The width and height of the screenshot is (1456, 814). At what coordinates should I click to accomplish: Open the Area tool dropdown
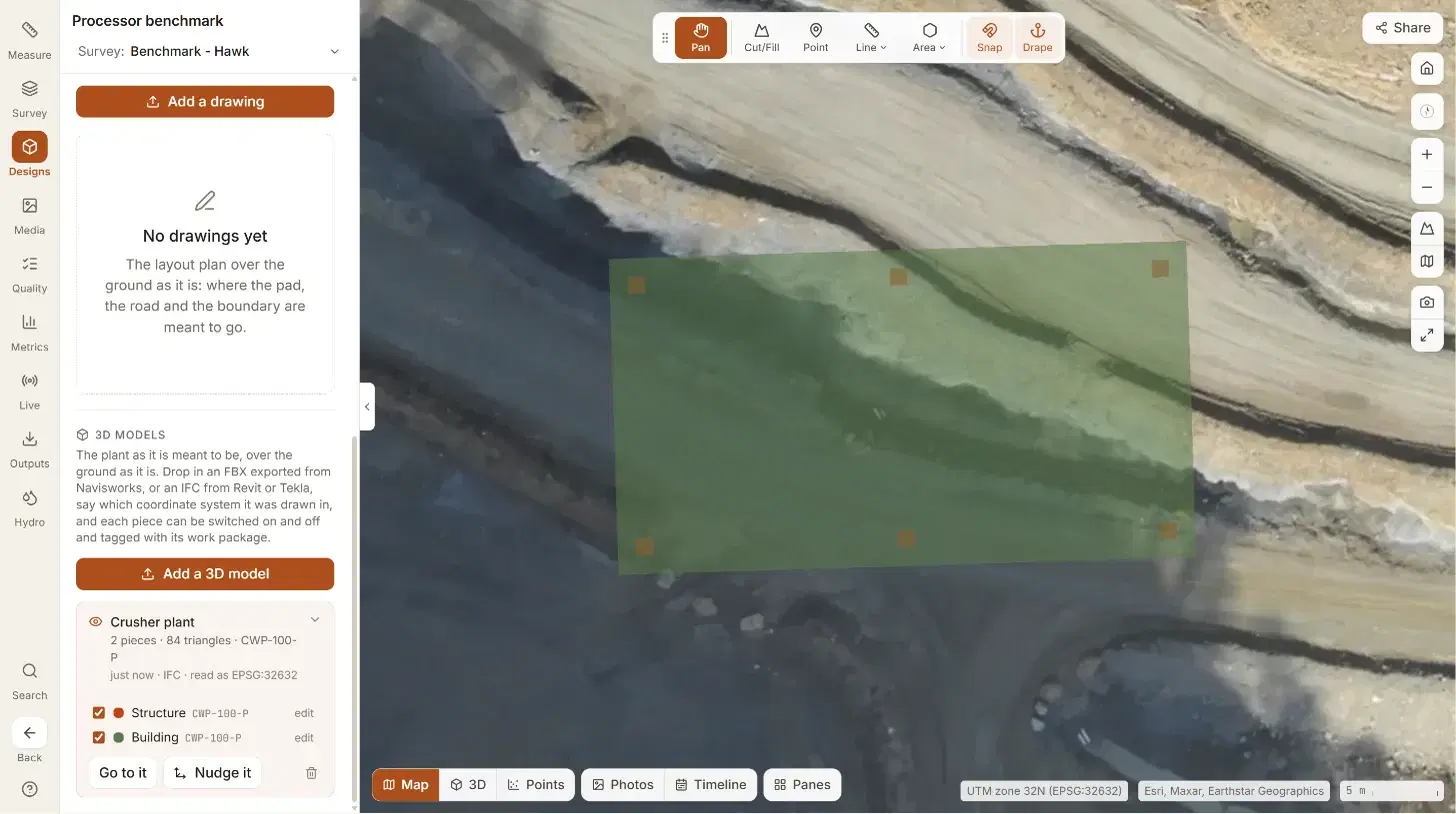(x=929, y=38)
